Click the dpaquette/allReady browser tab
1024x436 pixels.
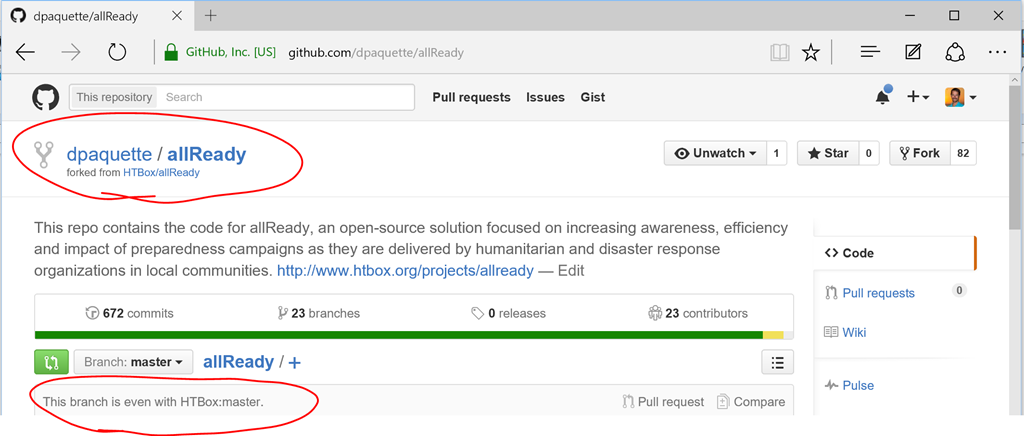pyautogui.click(x=98, y=16)
